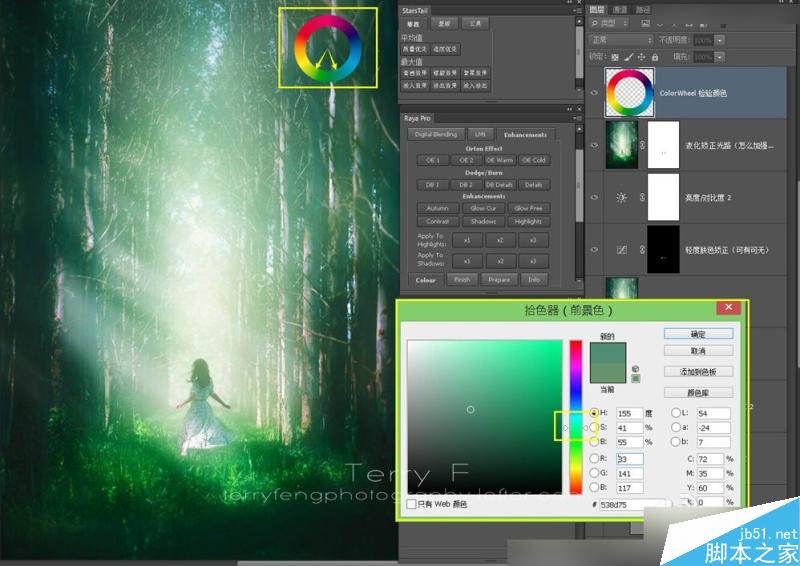Click the OE Warm button

pos(499,160)
